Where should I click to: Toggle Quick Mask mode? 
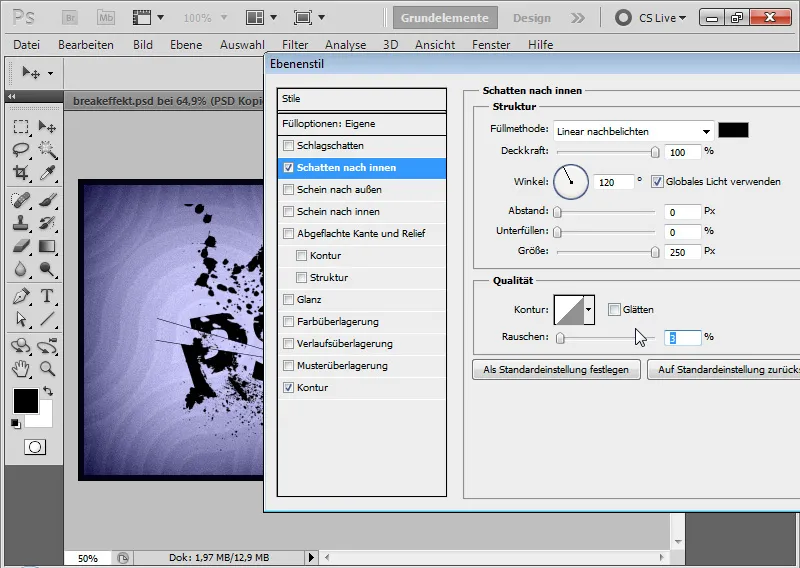[x=35, y=447]
